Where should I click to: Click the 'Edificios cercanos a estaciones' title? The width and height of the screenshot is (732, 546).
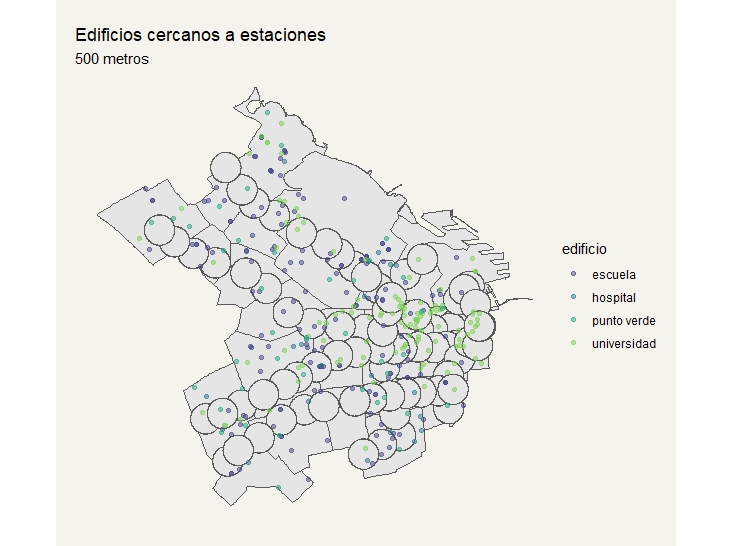200,35
